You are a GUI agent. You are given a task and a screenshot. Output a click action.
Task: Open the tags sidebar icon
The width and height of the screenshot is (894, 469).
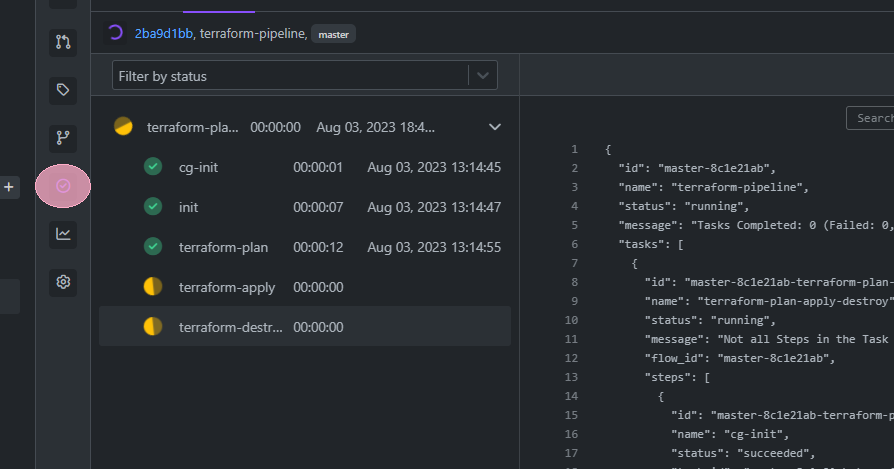click(x=63, y=89)
